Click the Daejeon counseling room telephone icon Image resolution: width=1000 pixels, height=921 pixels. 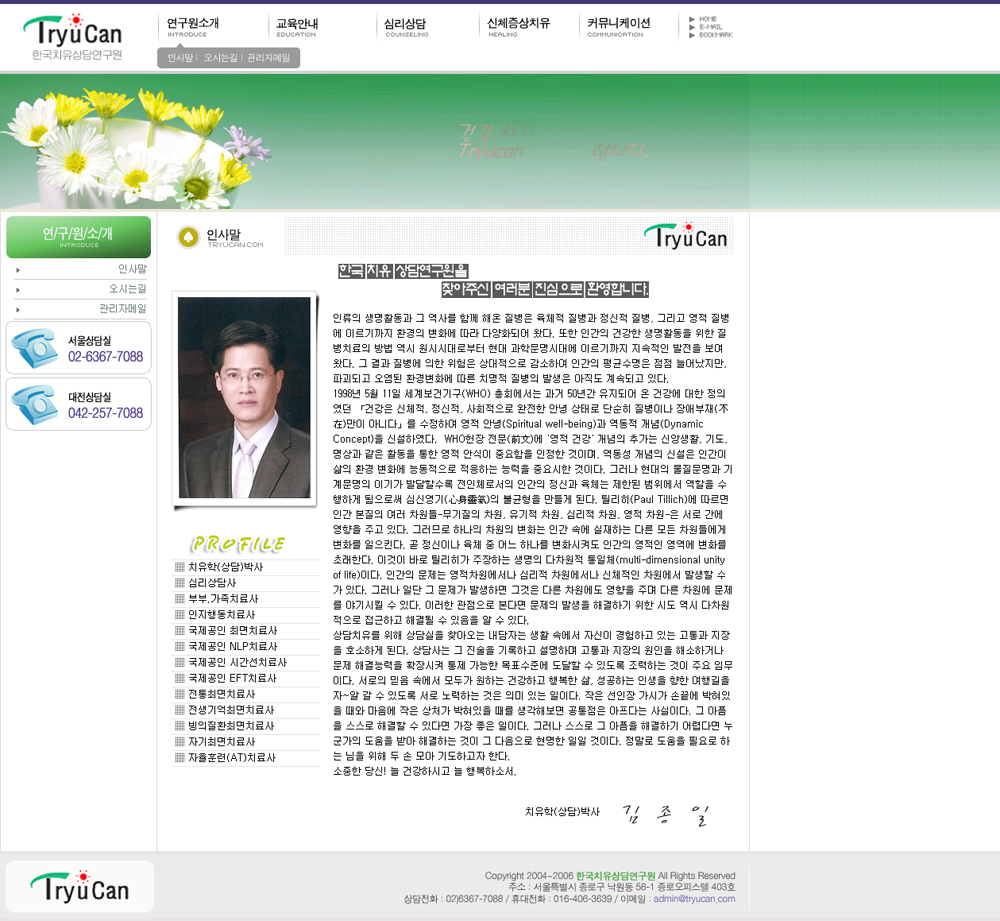point(32,404)
